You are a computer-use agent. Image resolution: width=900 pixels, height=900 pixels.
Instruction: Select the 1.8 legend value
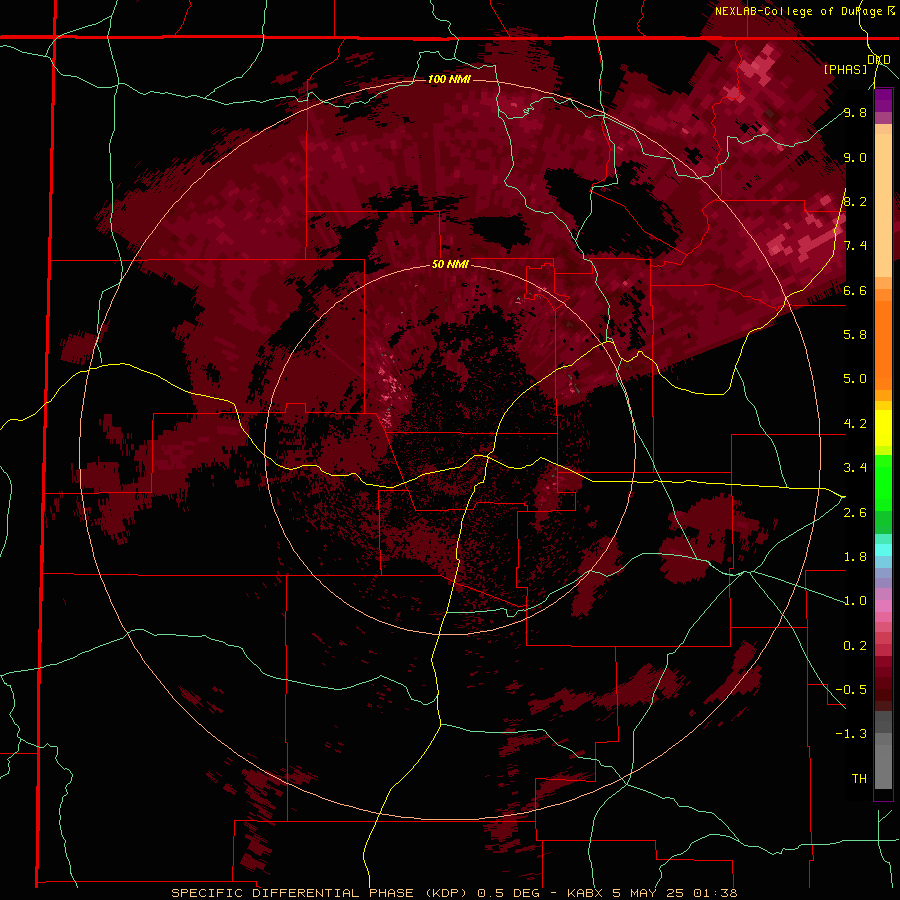click(855, 557)
